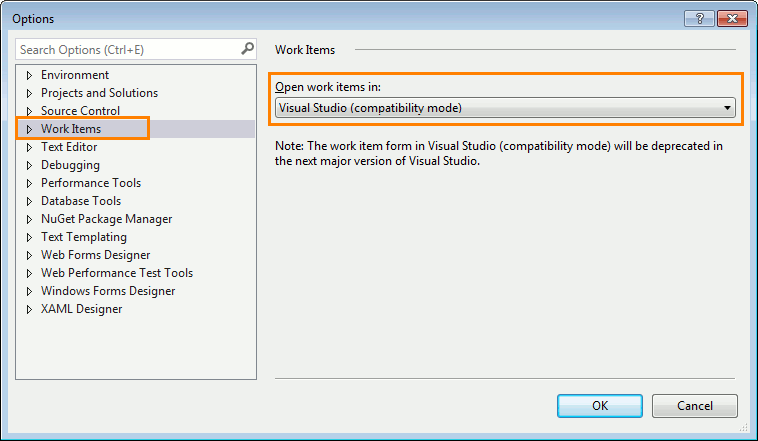This screenshot has width=758, height=441.
Task: Expand the Text Editor arrow
Action: coord(30,147)
